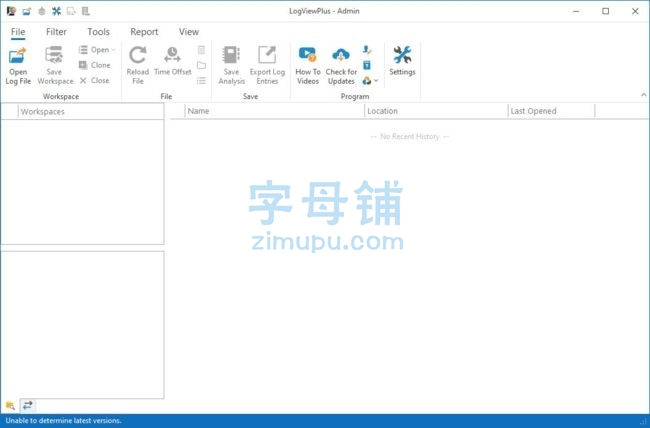
Task: Click Check for Updates
Action: (341, 66)
